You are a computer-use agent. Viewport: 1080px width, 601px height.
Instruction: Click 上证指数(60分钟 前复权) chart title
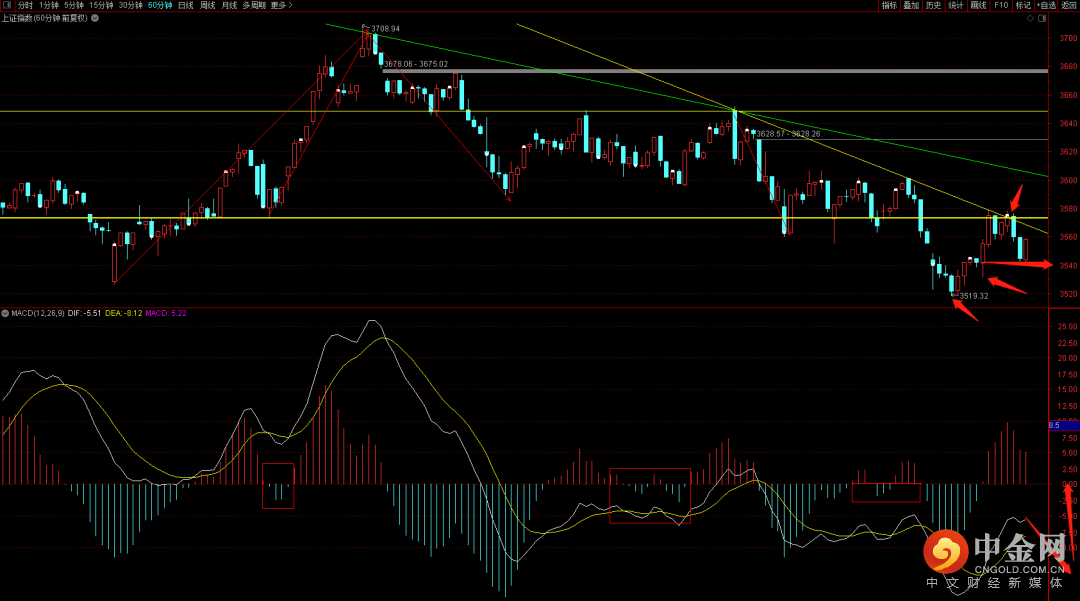pyautogui.click(x=45, y=18)
